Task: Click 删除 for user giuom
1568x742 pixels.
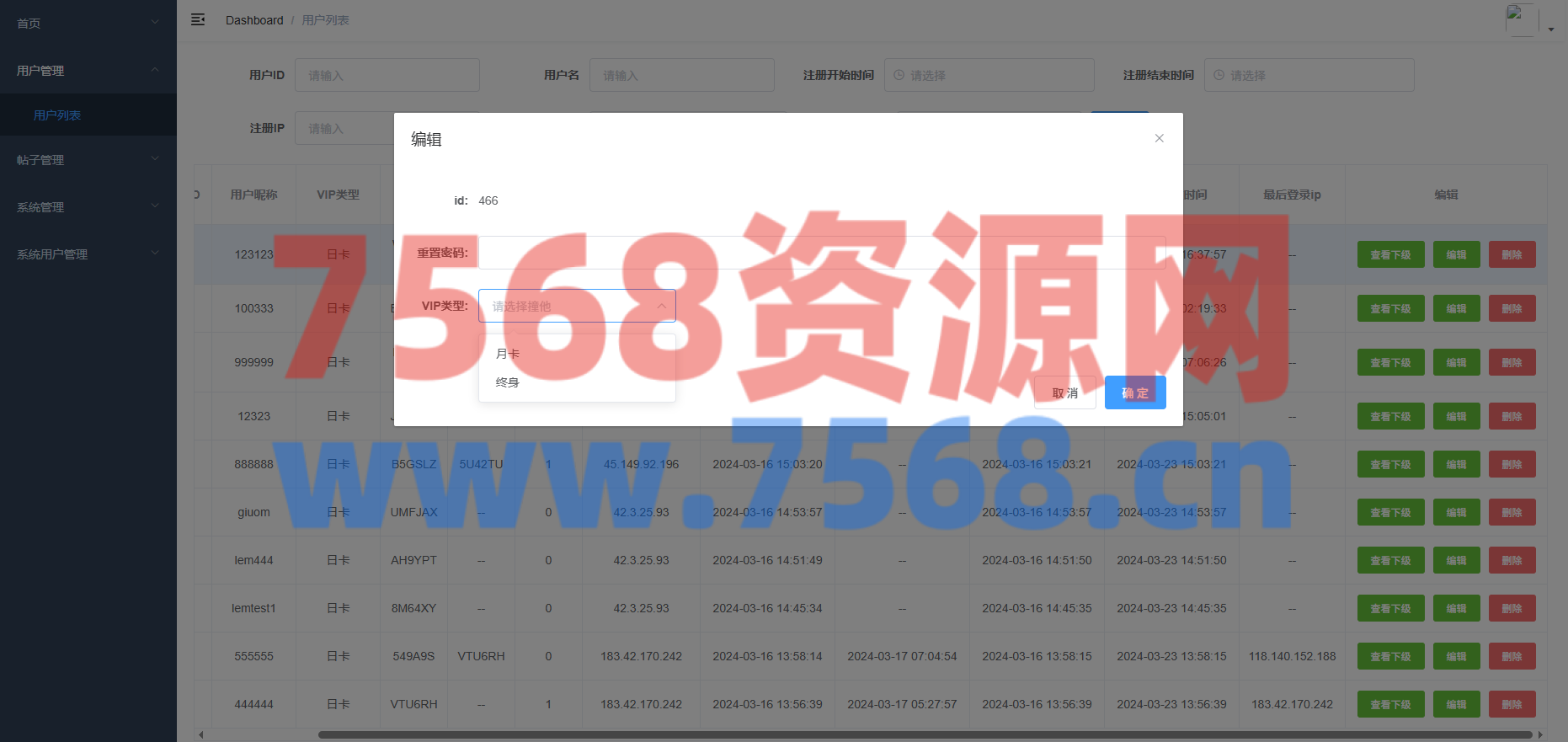Action: pyautogui.click(x=1512, y=512)
